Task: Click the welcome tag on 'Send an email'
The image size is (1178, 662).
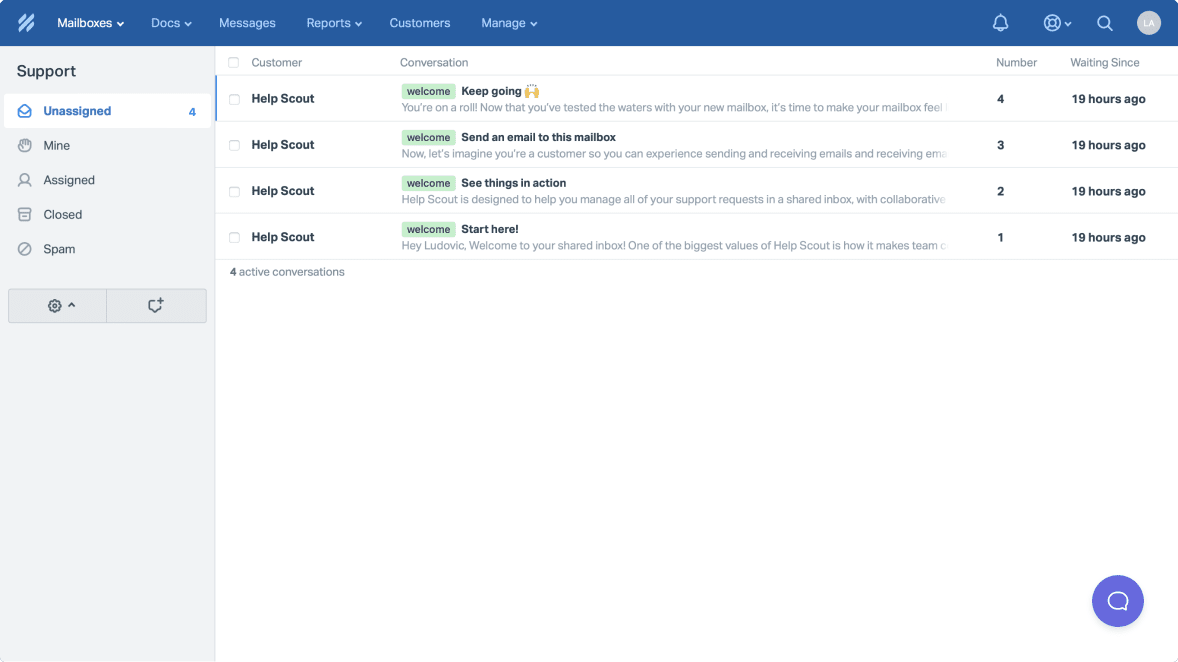Action: click(x=428, y=138)
